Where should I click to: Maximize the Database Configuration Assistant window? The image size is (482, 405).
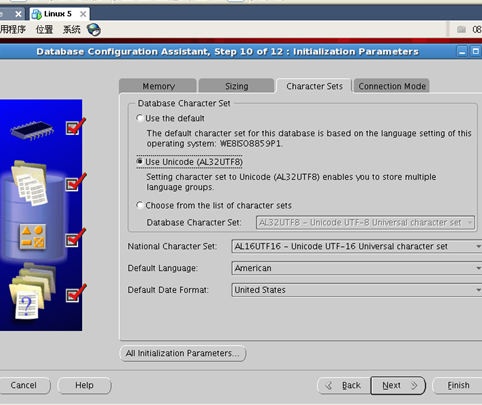(476, 52)
